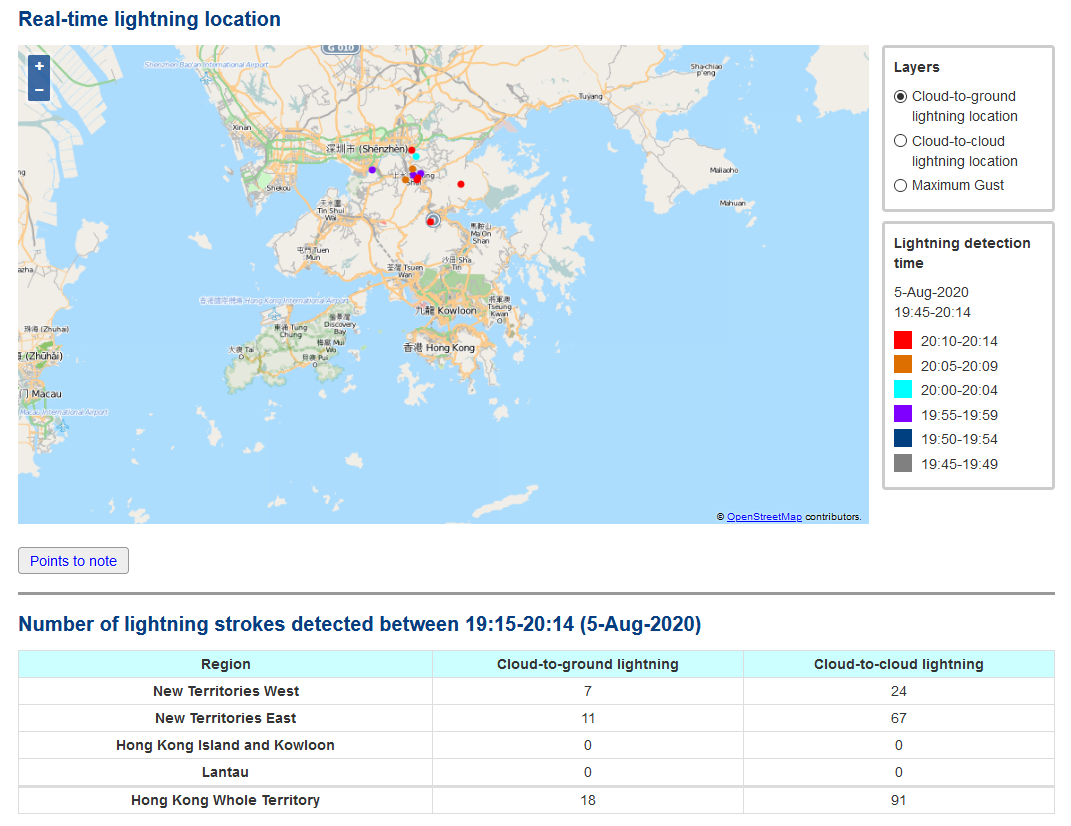Click the gray swatch for 19:45-19:49 strokes
The height and width of the screenshot is (826, 1071).
pyautogui.click(x=902, y=463)
